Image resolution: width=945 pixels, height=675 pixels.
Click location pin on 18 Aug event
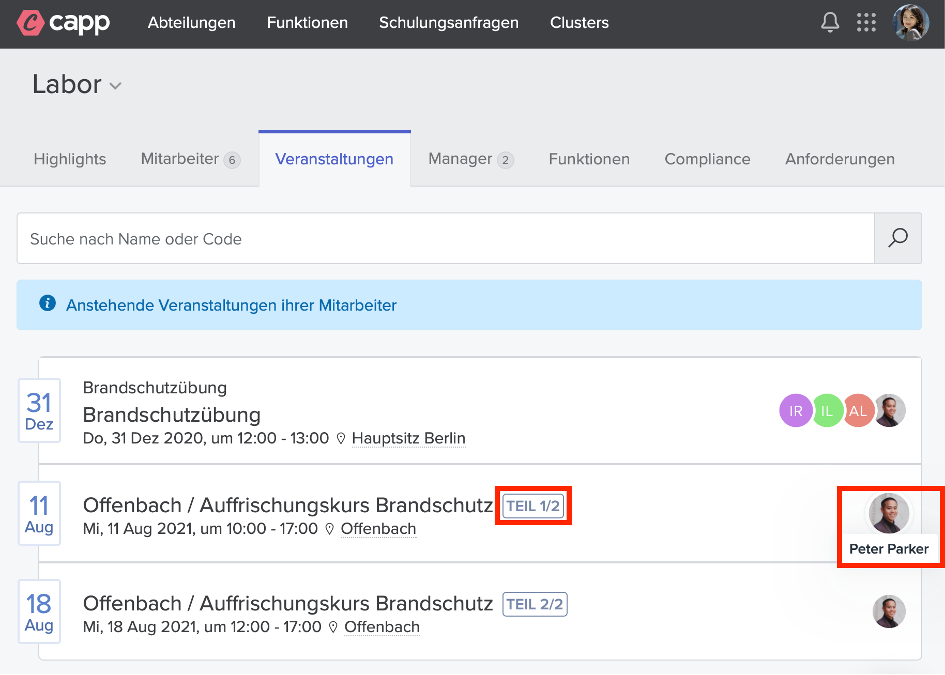(333, 627)
